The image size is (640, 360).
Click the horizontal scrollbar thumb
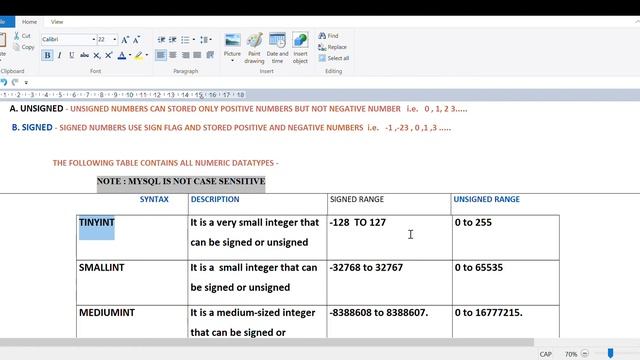click(x=267, y=342)
